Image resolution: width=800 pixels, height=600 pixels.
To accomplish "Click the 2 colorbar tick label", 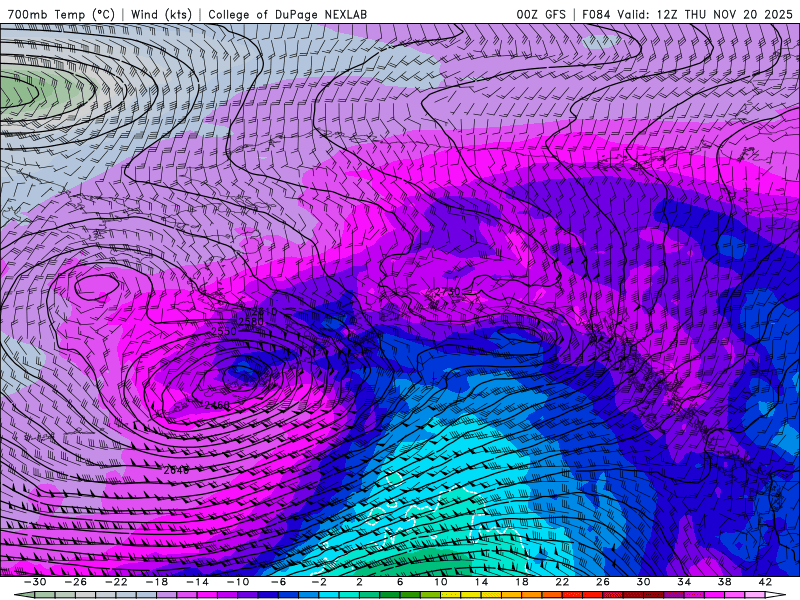I will point(359,582).
